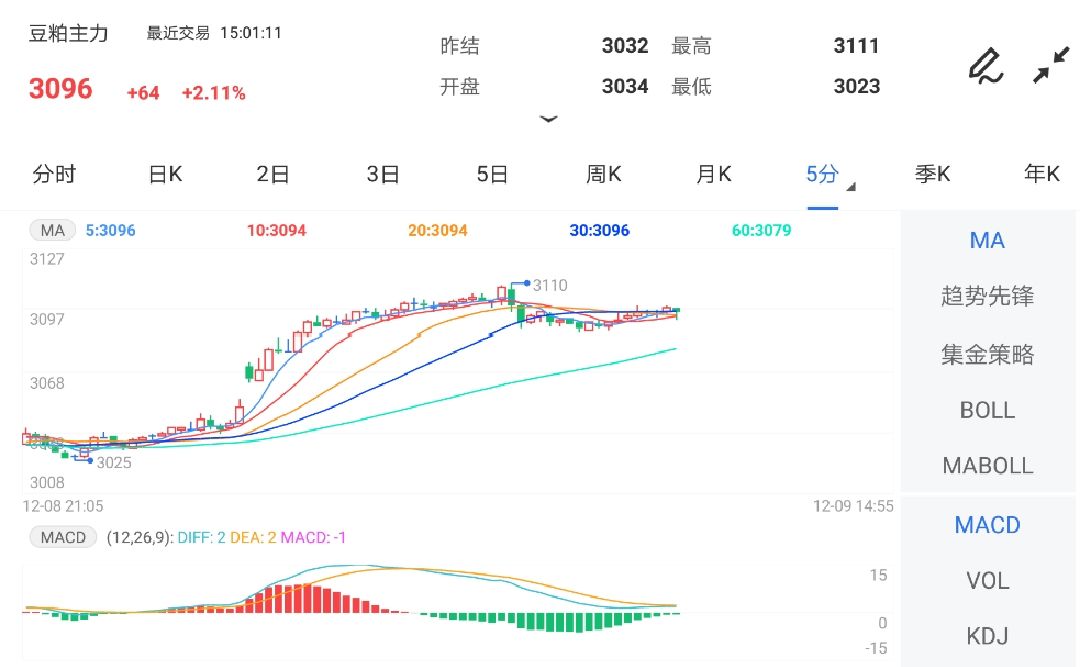Click the 最低 value 3023
This screenshot has width=1080, height=667.
pyautogui.click(x=856, y=86)
